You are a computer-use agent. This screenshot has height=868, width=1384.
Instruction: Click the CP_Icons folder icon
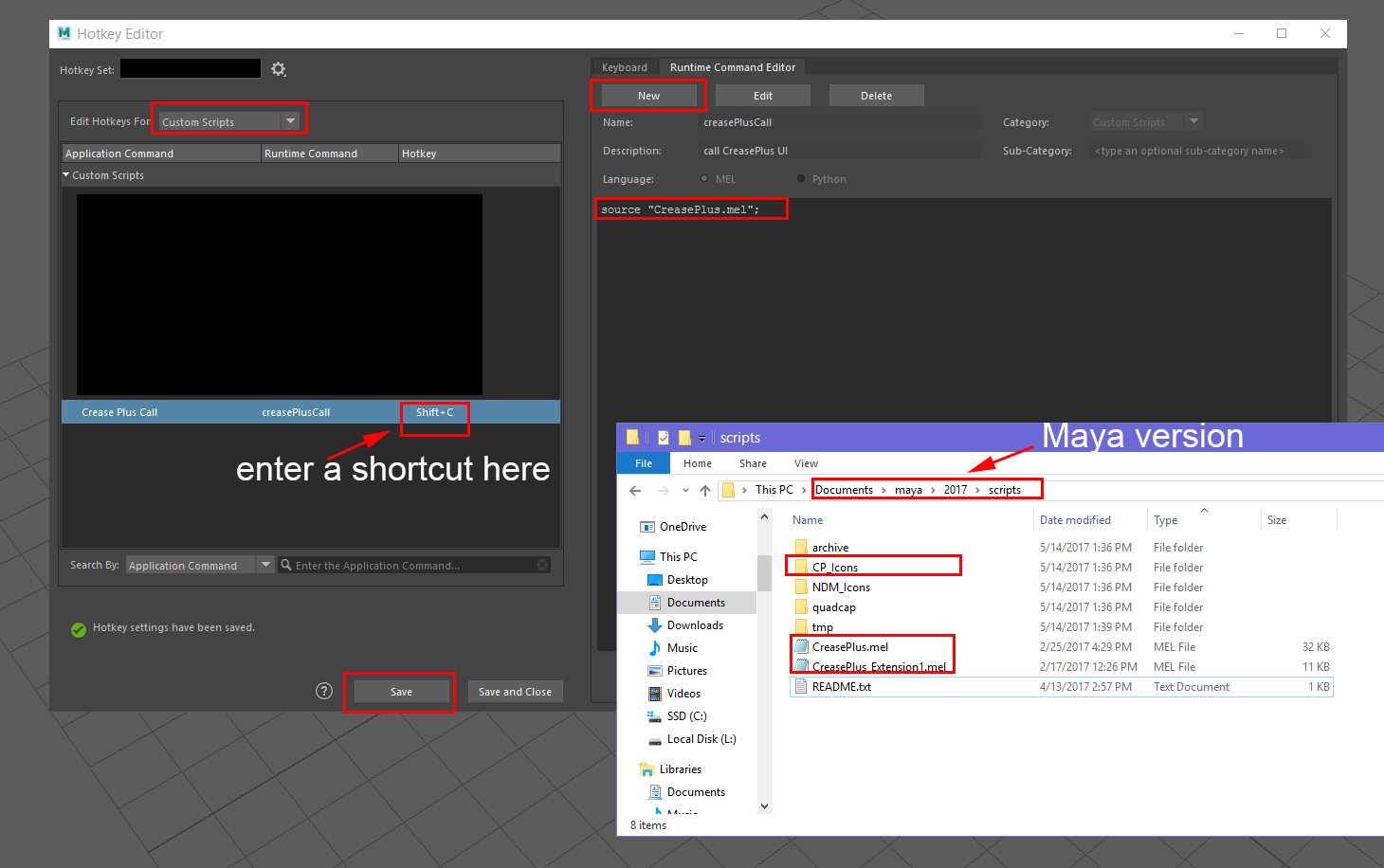[801, 568]
